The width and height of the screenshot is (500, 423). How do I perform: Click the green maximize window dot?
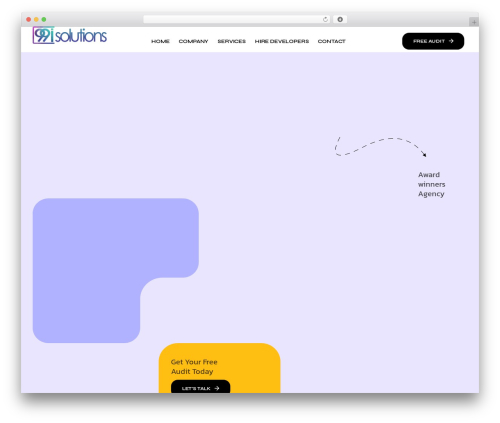[44, 19]
